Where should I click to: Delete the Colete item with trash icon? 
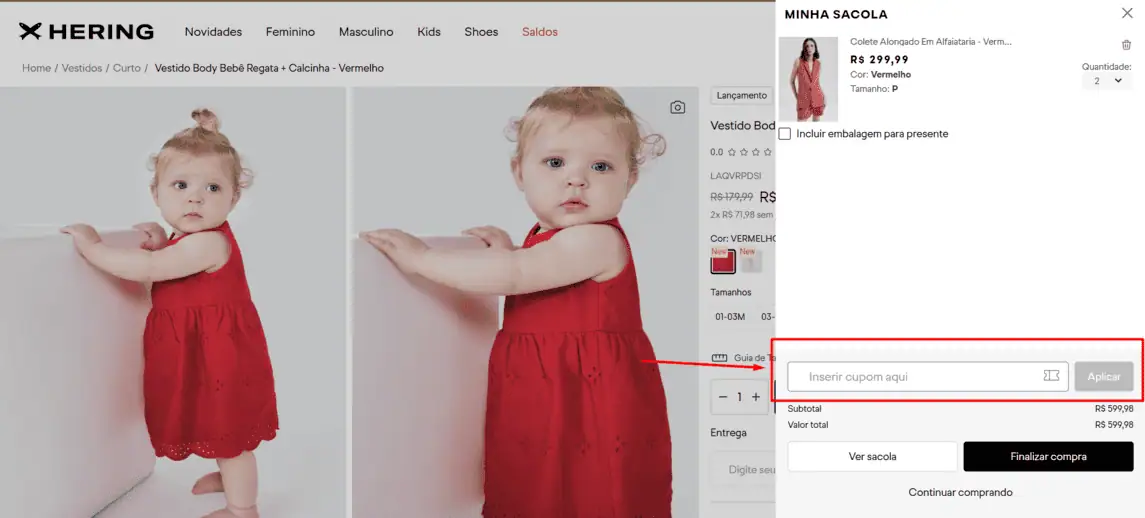coord(1126,45)
